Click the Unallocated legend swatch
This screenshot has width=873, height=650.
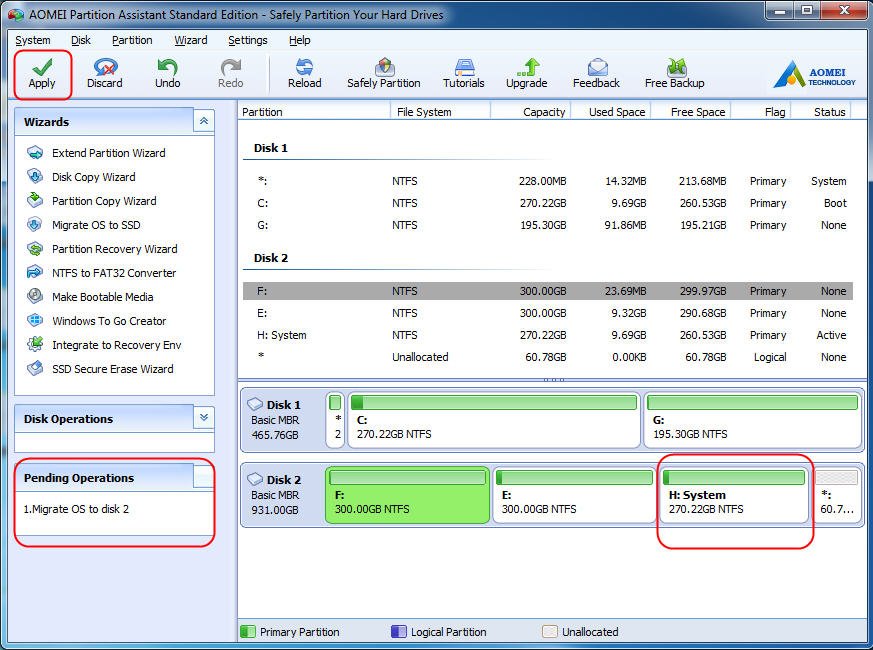click(x=550, y=631)
